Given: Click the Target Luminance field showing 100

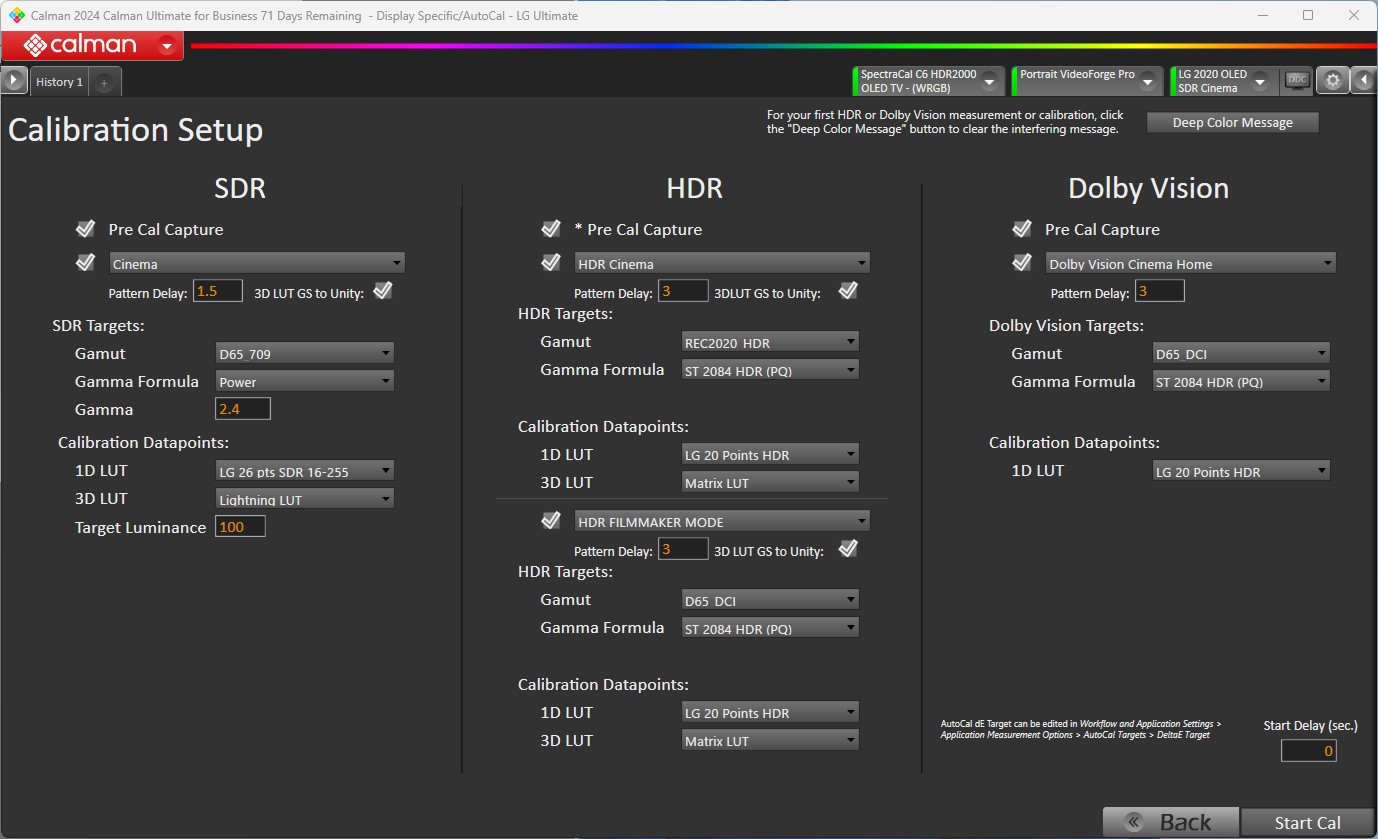Looking at the screenshot, I should (240, 526).
